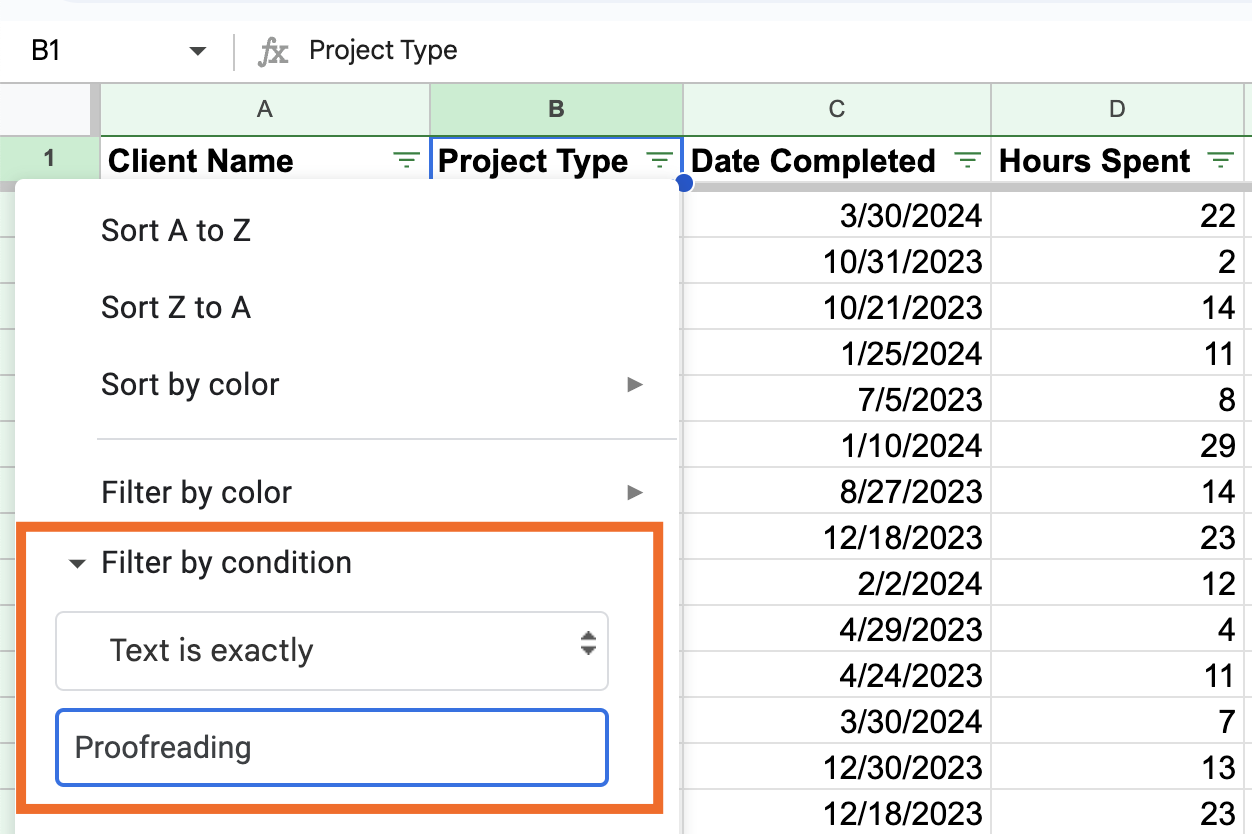Click date cell 4/29/2023

pyautogui.click(x=837, y=630)
